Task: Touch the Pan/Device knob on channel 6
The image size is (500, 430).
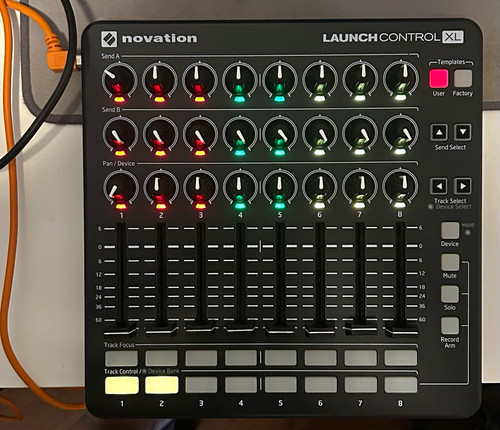Action: coord(320,187)
